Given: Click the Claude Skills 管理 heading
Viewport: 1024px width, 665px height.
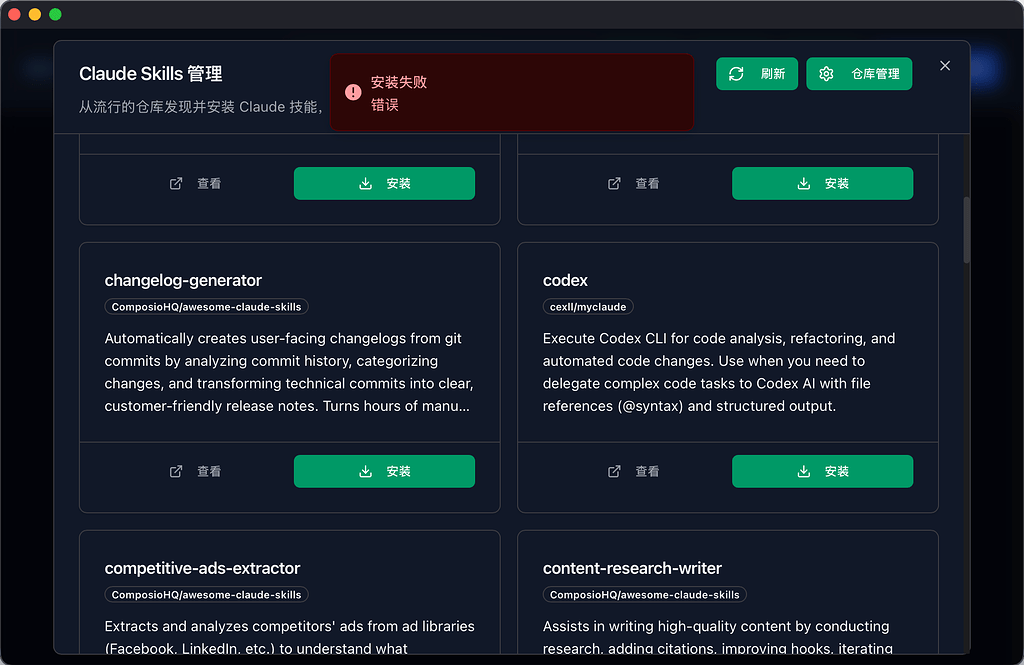Looking at the screenshot, I should (x=151, y=74).
